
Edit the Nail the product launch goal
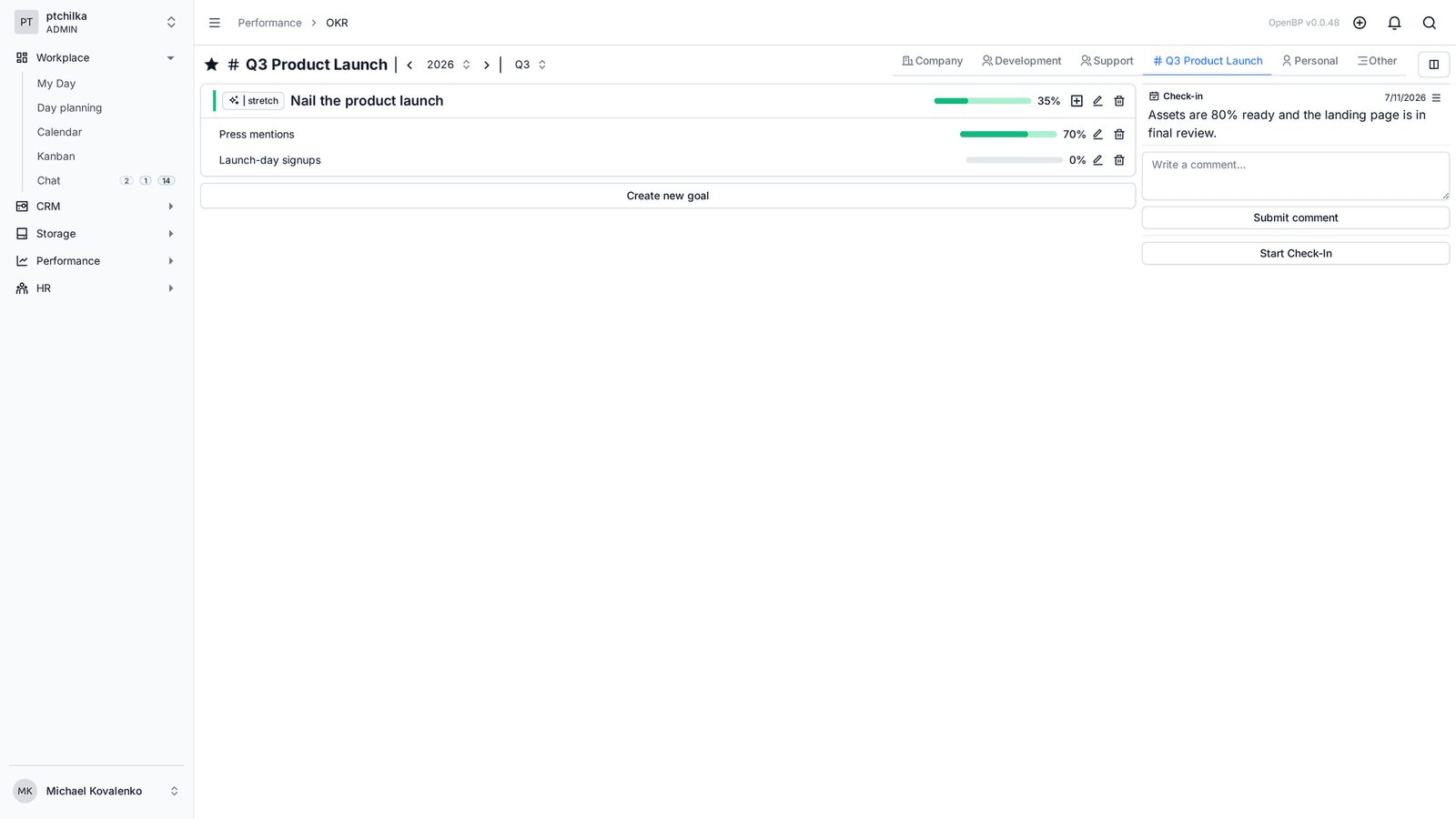click(1097, 101)
